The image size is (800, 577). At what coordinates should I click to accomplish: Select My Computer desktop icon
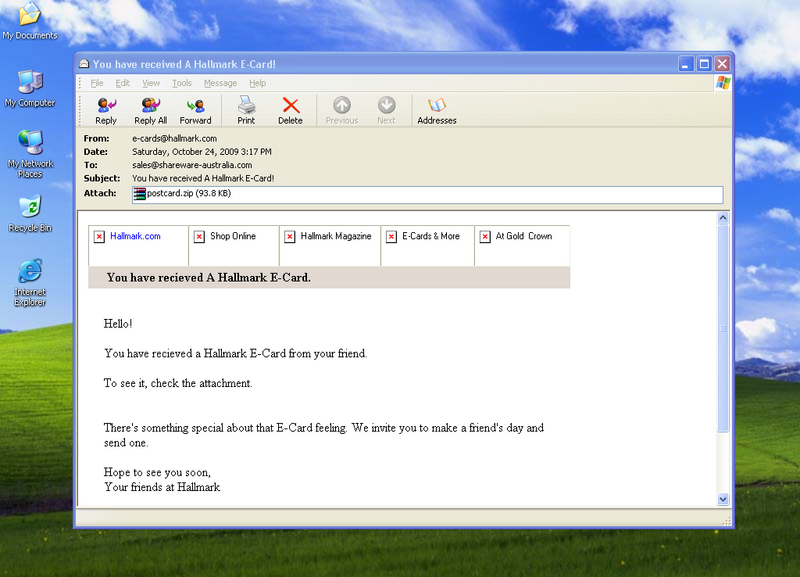(x=30, y=88)
